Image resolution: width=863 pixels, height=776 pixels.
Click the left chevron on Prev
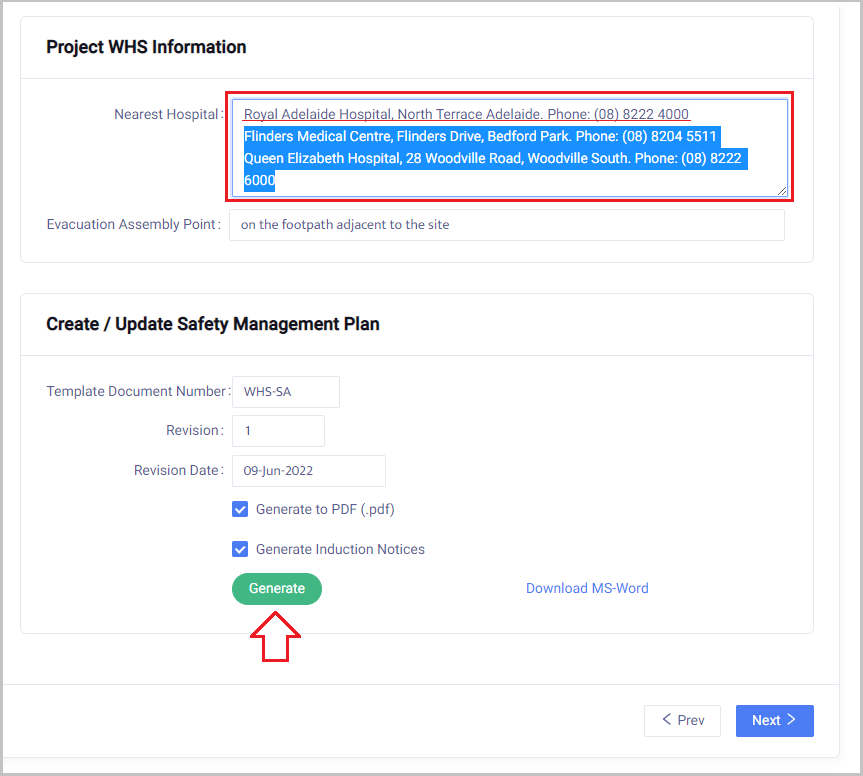pos(666,720)
